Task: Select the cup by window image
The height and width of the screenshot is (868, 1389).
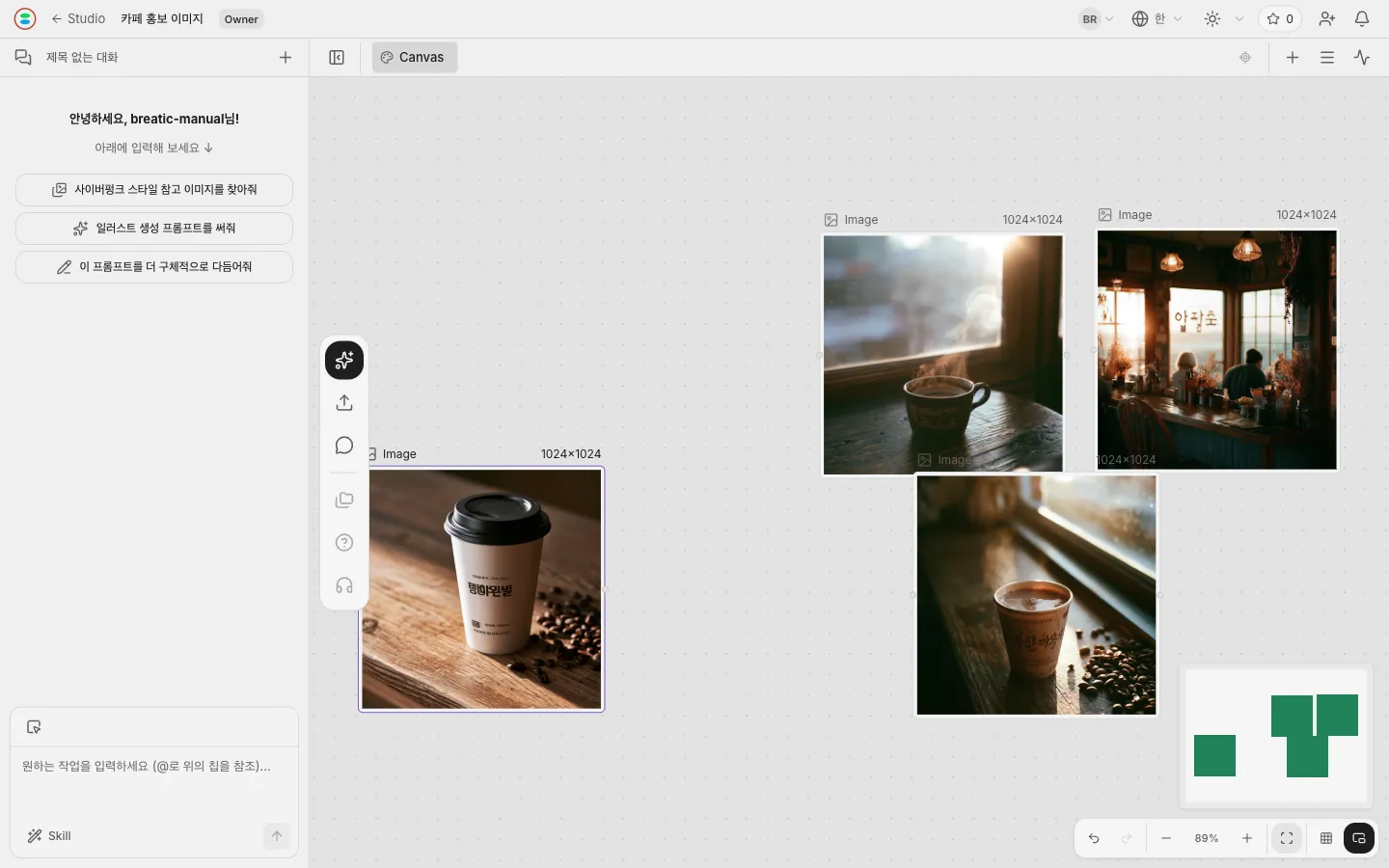Action: [x=1036, y=595]
